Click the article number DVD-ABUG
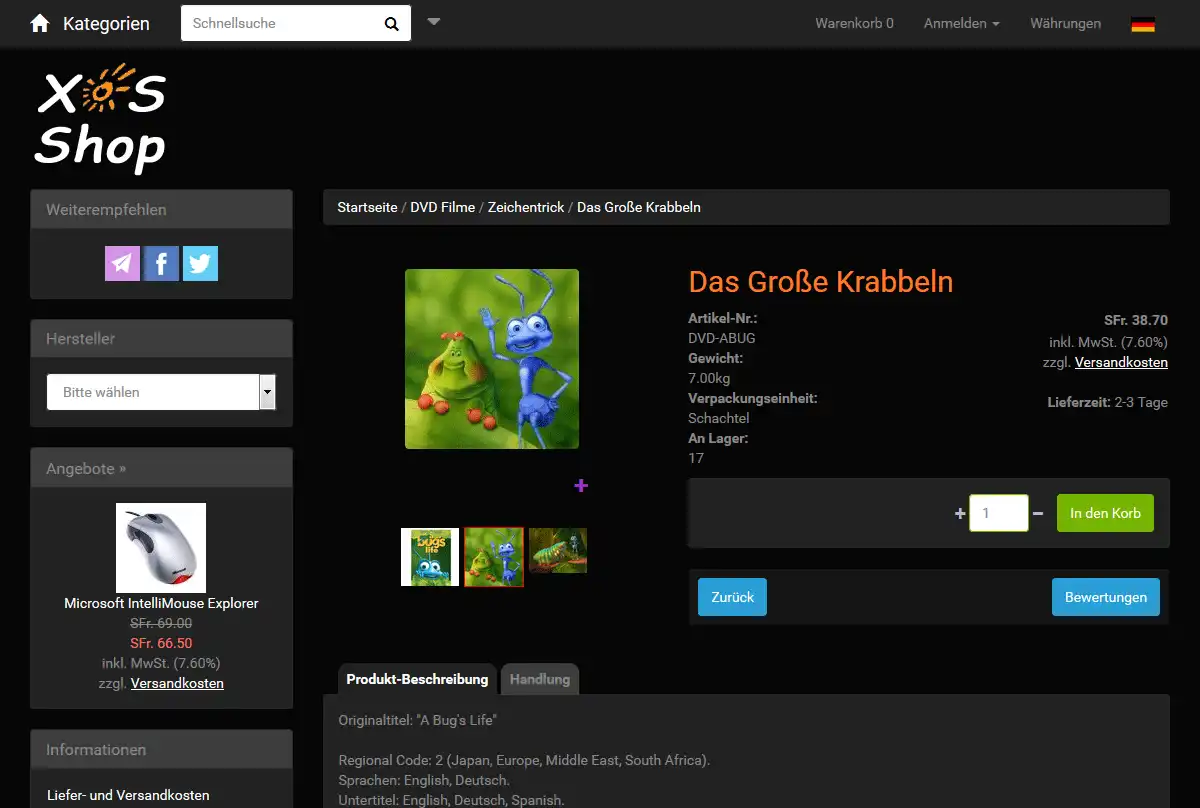 pos(722,338)
